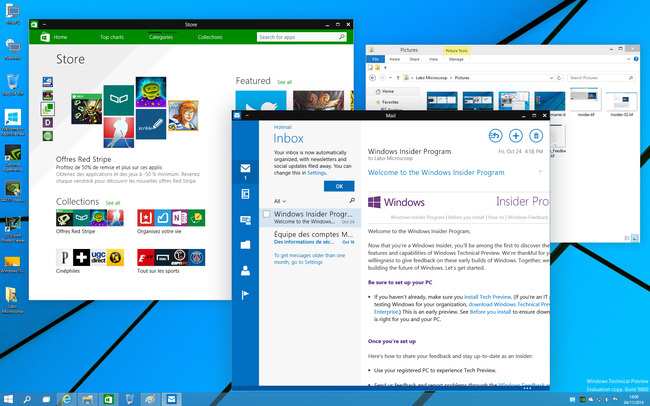This screenshot has height=406, width=650.
Task: Open File tab in Pictures explorer
Action: coord(375,59)
